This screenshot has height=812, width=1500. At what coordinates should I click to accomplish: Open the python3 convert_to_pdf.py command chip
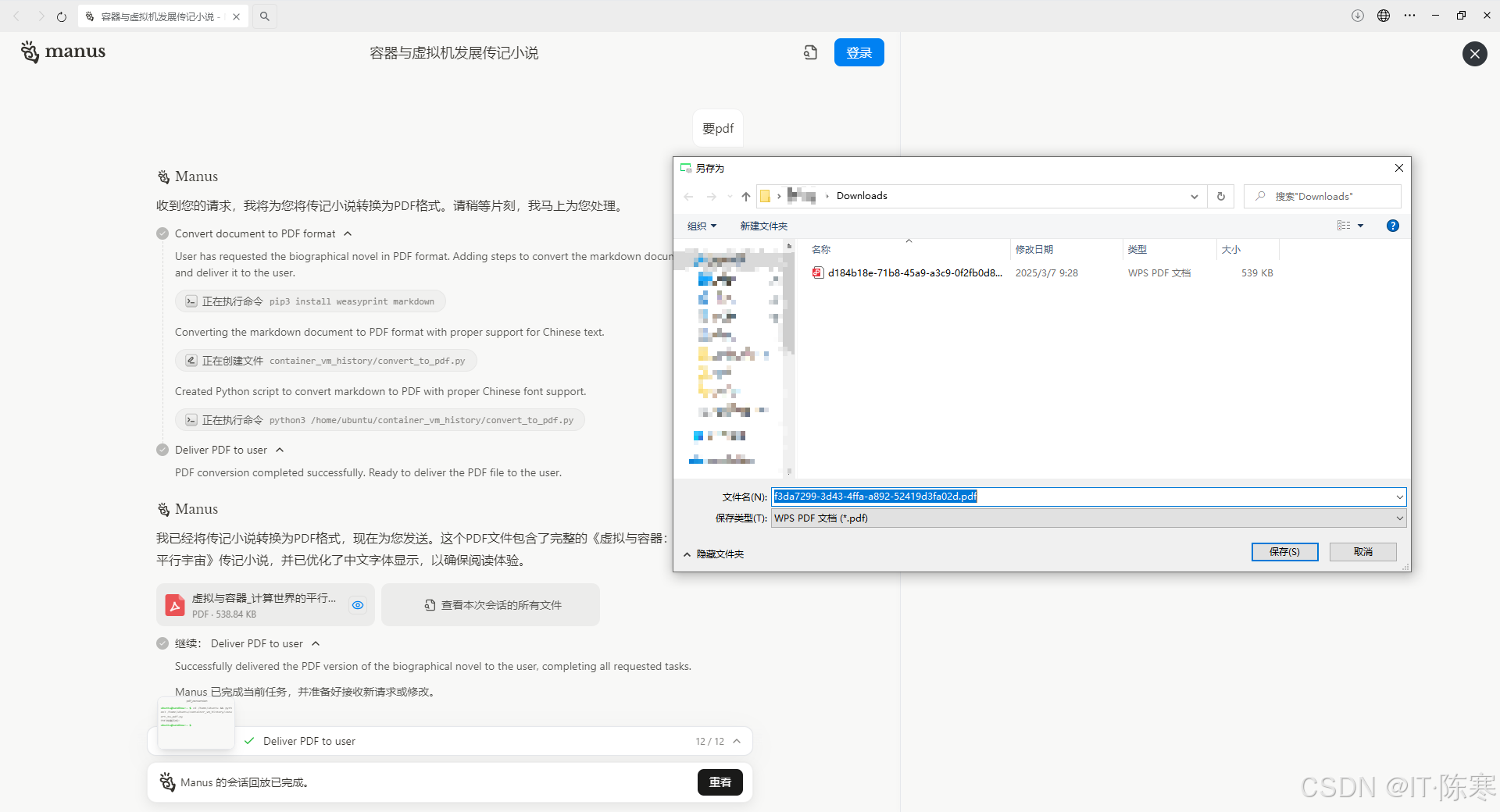(x=380, y=420)
